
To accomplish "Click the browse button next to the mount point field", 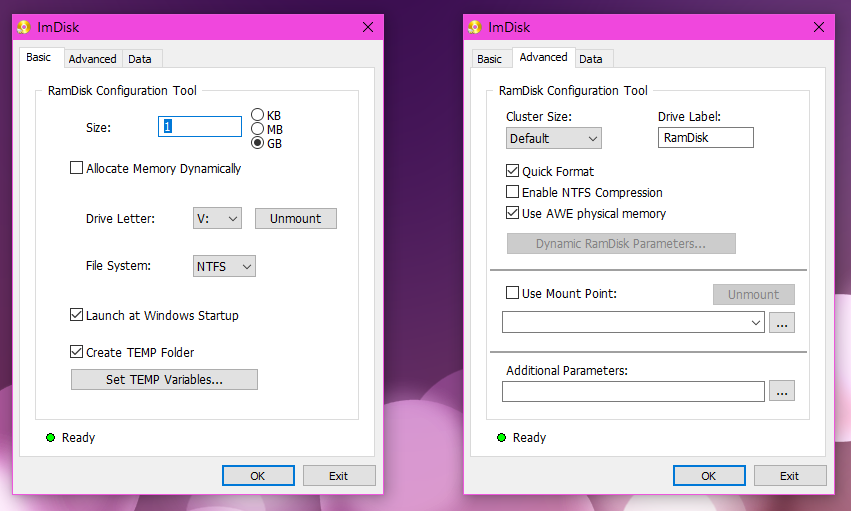I will coord(782,323).
